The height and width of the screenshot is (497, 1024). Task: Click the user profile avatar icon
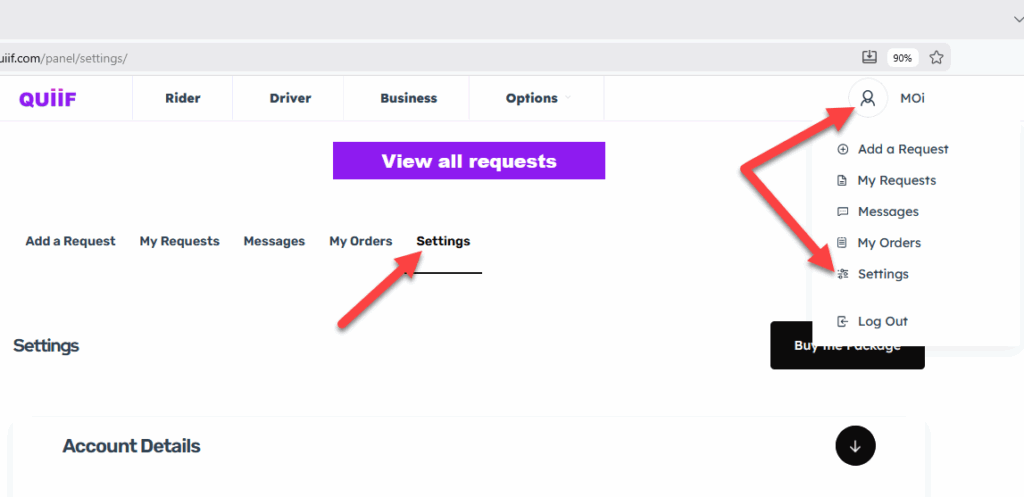pos(868,98)
